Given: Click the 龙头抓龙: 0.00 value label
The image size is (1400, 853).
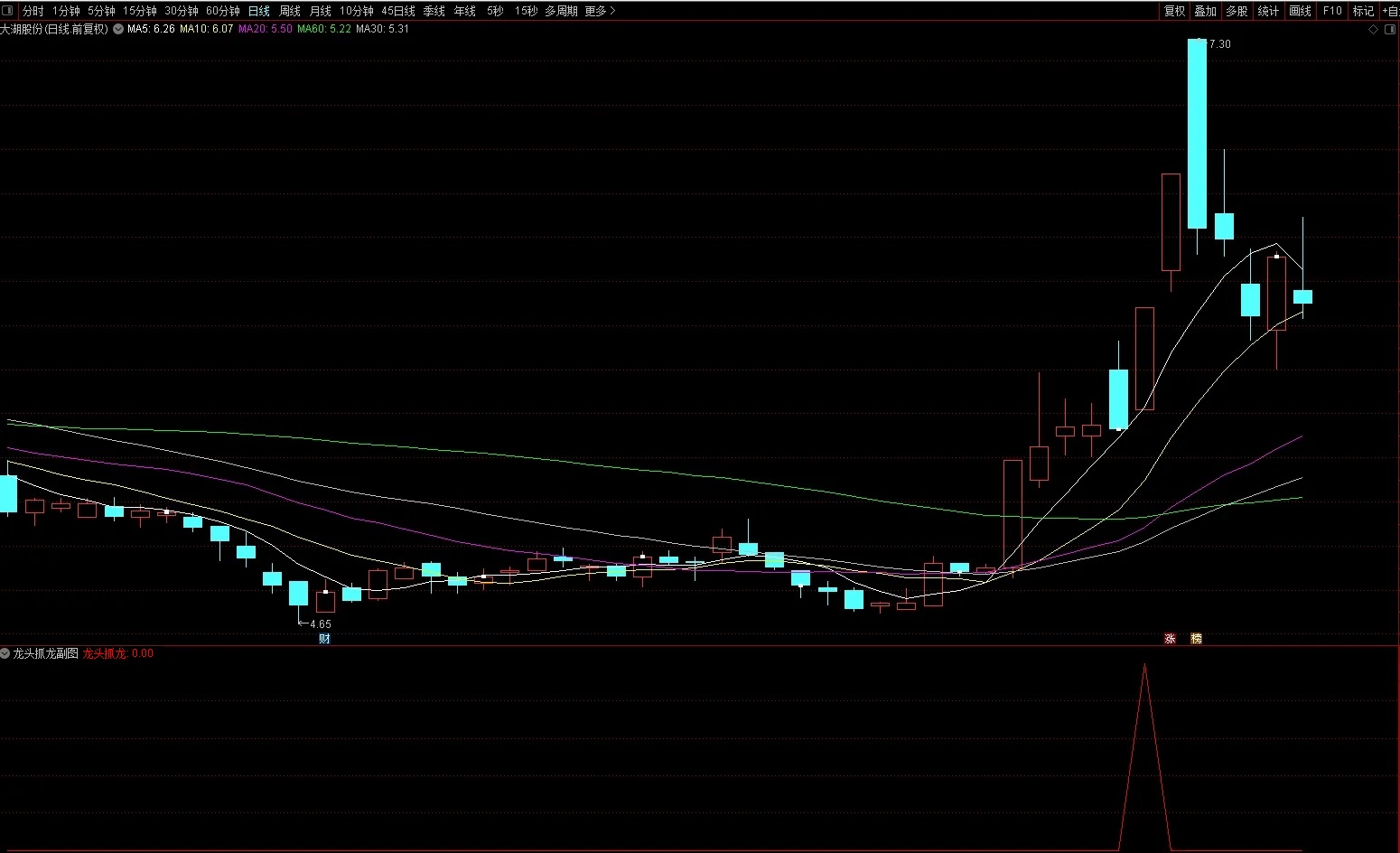Looking at the screenshot, I should tap(118, 653).
